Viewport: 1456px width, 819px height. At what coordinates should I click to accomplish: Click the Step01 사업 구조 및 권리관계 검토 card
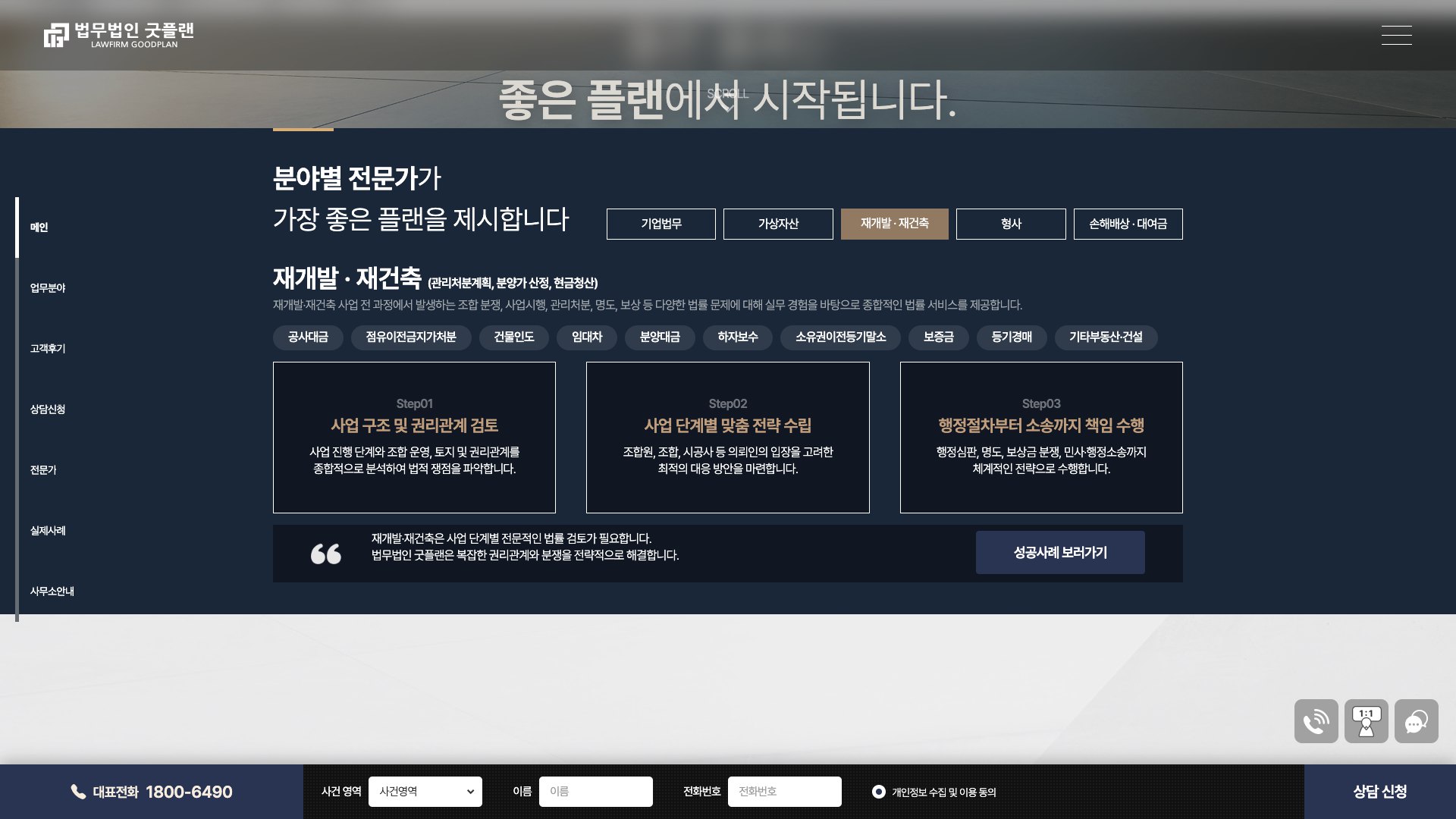pyautogui.click(x=414, y=438)
